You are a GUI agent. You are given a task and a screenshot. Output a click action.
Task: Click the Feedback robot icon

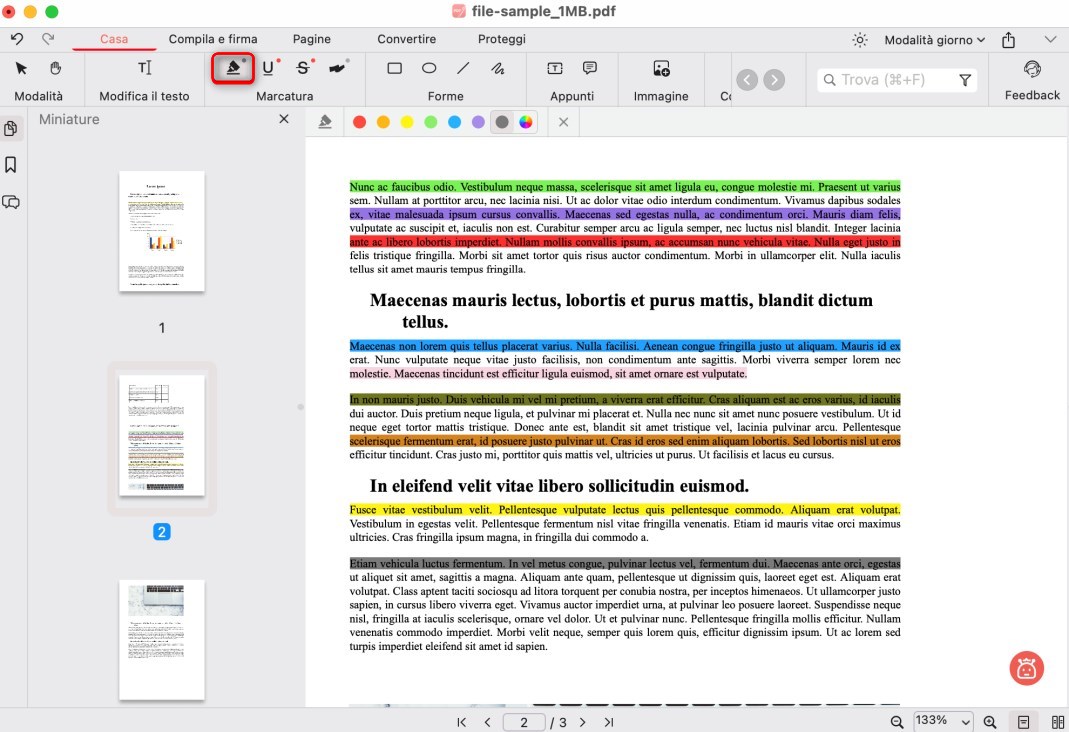[1031, 70]
